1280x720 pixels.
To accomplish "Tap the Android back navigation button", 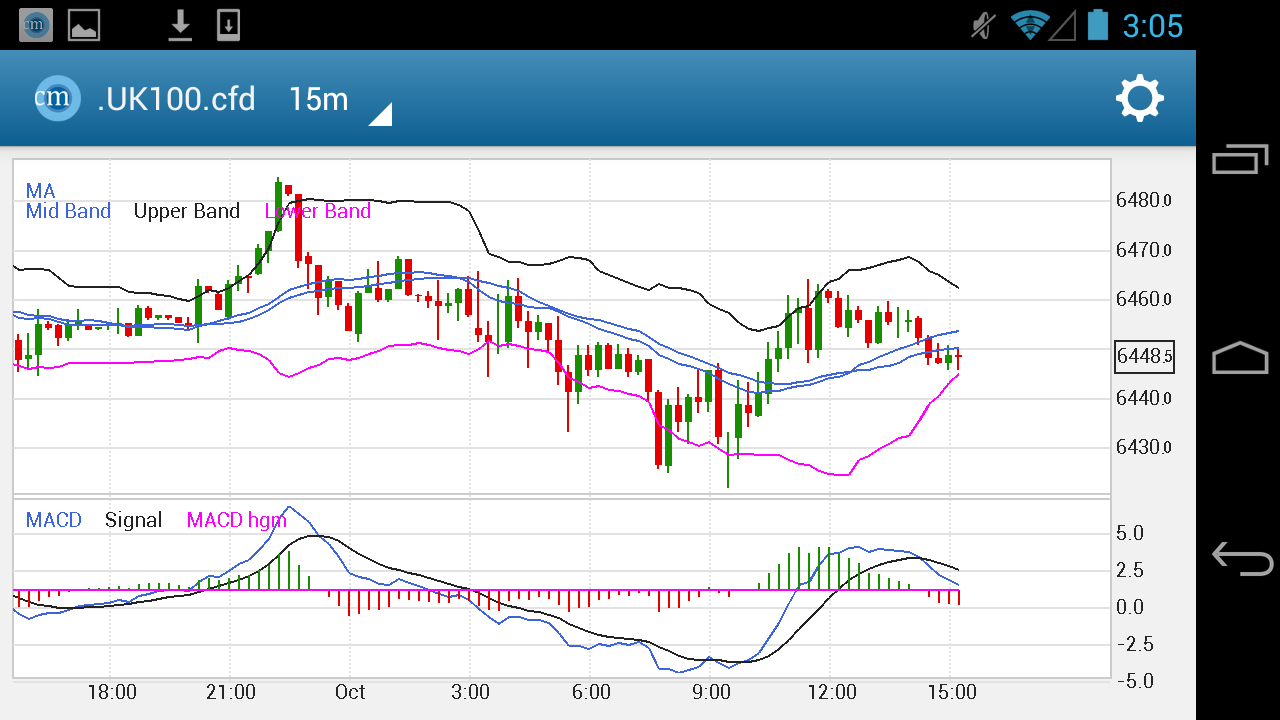I will pos(1240,557).
